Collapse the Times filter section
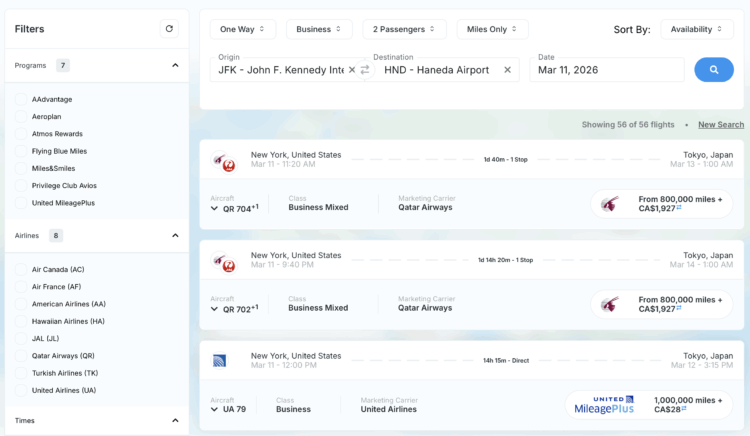Viewport: 750px width, 436px height. pyautogui.click(x=175, y=421)
